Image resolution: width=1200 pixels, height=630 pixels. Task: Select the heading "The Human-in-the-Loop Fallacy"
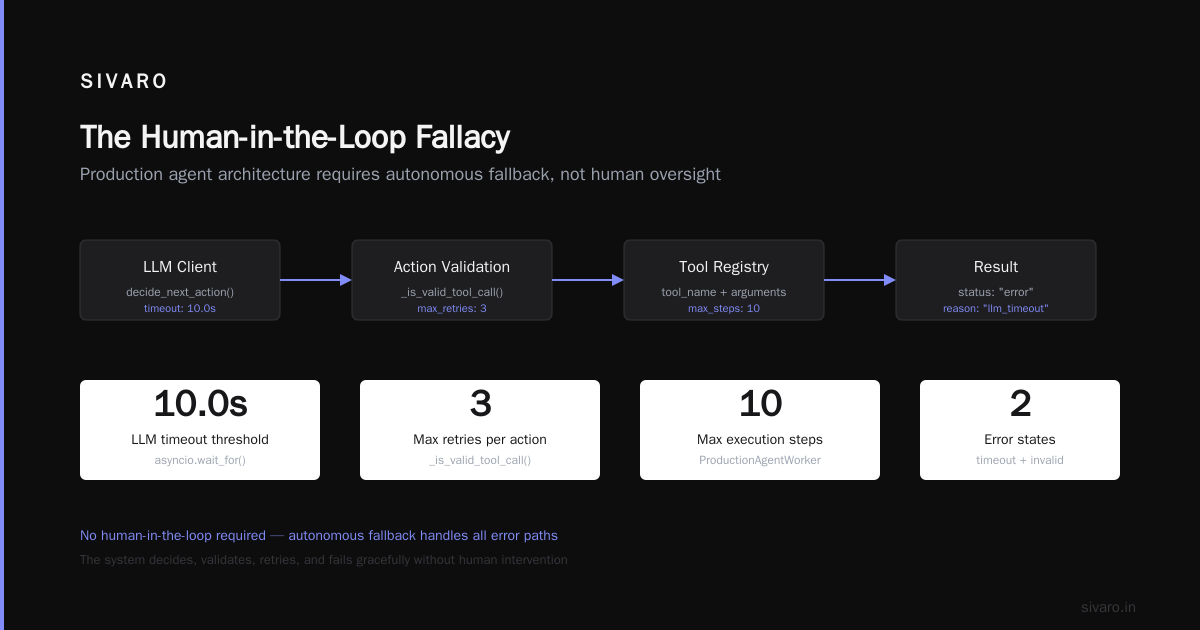[x=295, y=137]
